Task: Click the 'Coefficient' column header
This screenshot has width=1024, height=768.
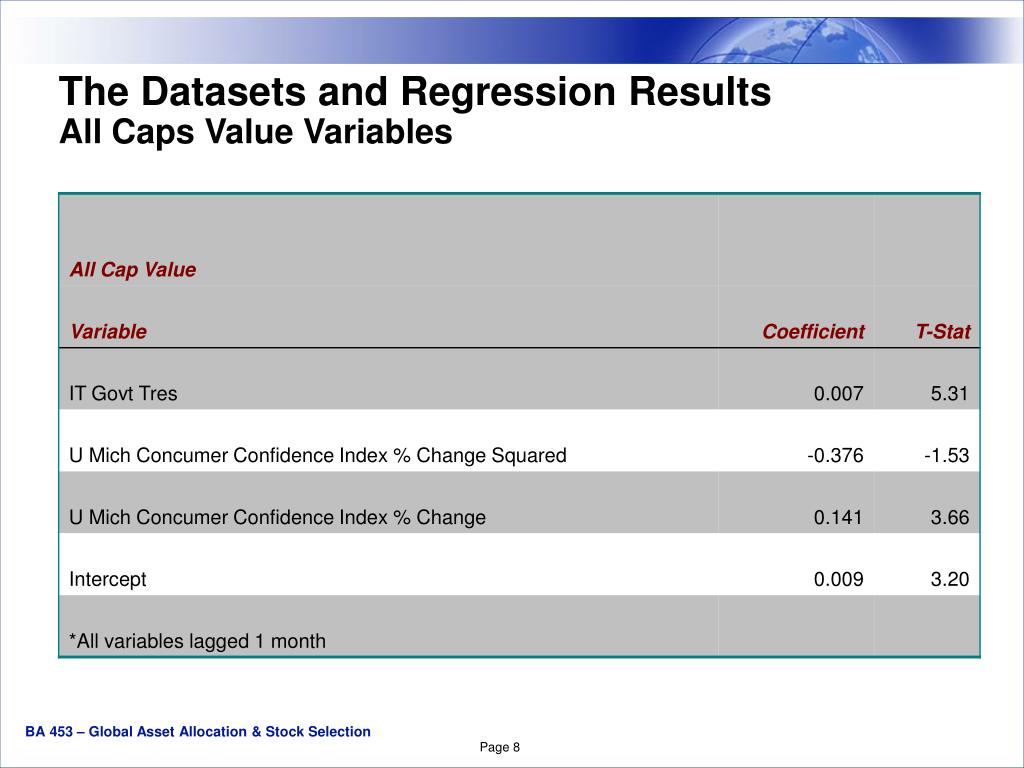Action: pos(813,331)
